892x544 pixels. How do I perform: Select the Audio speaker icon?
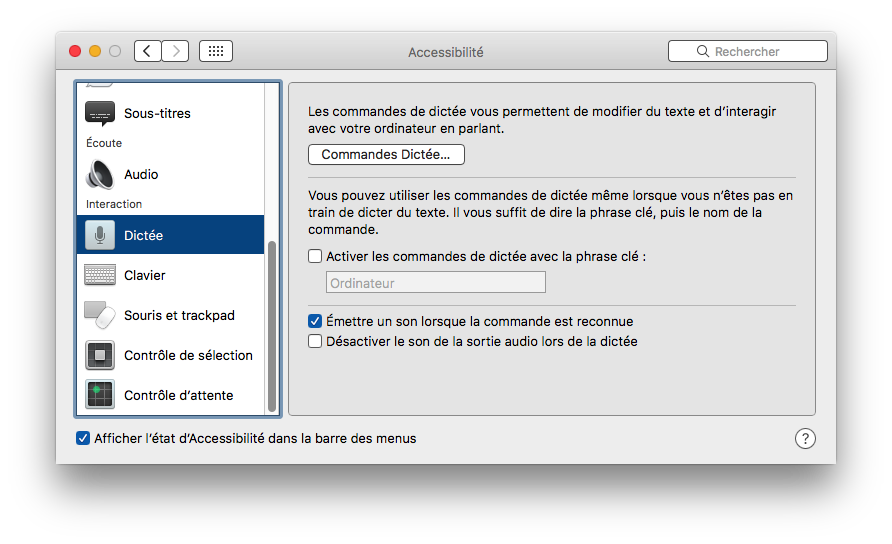(100, 174)
